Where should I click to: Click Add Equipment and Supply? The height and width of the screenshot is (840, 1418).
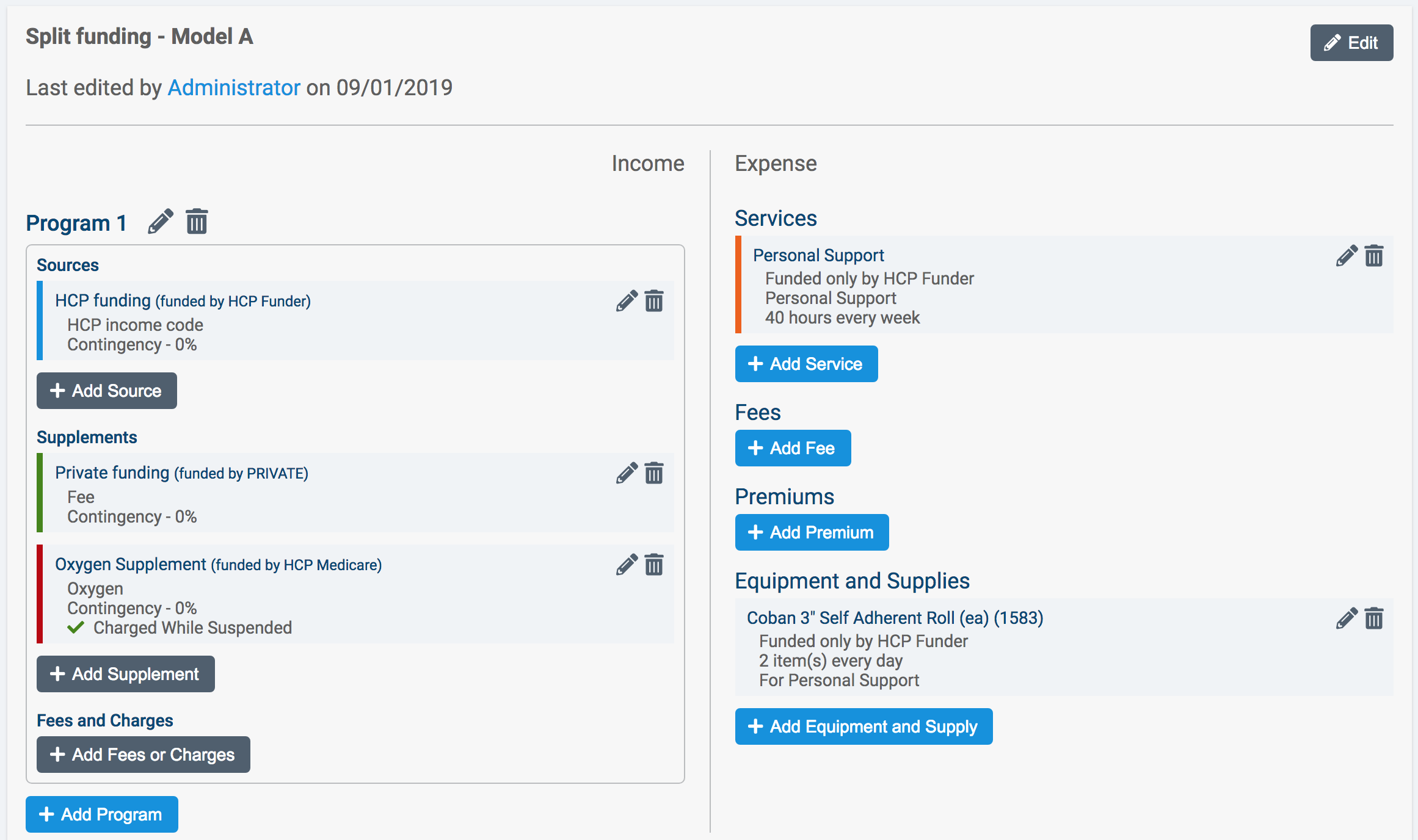pyautogui.click(x=864, y=726)
